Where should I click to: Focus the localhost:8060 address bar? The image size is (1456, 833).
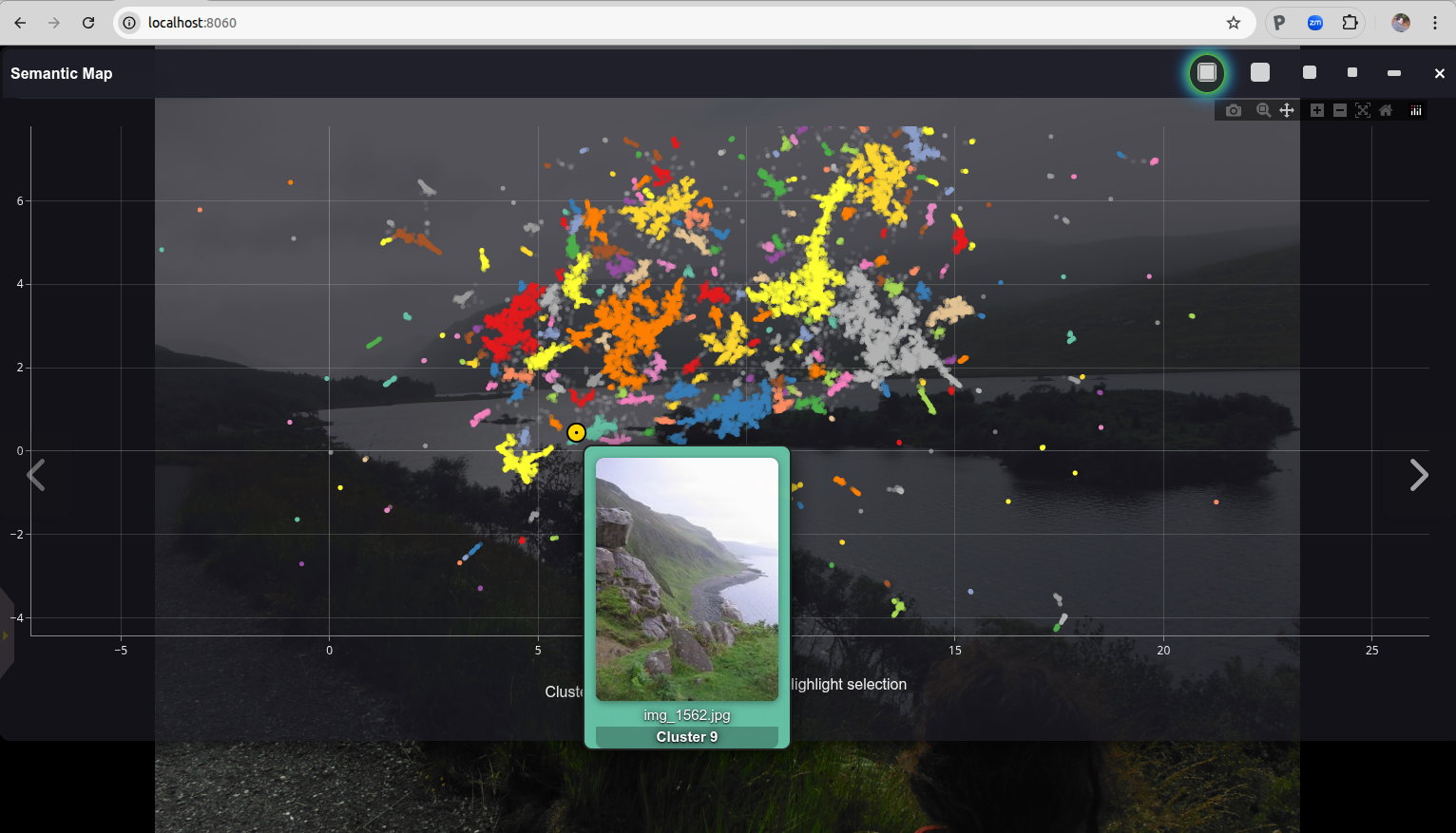684,23
